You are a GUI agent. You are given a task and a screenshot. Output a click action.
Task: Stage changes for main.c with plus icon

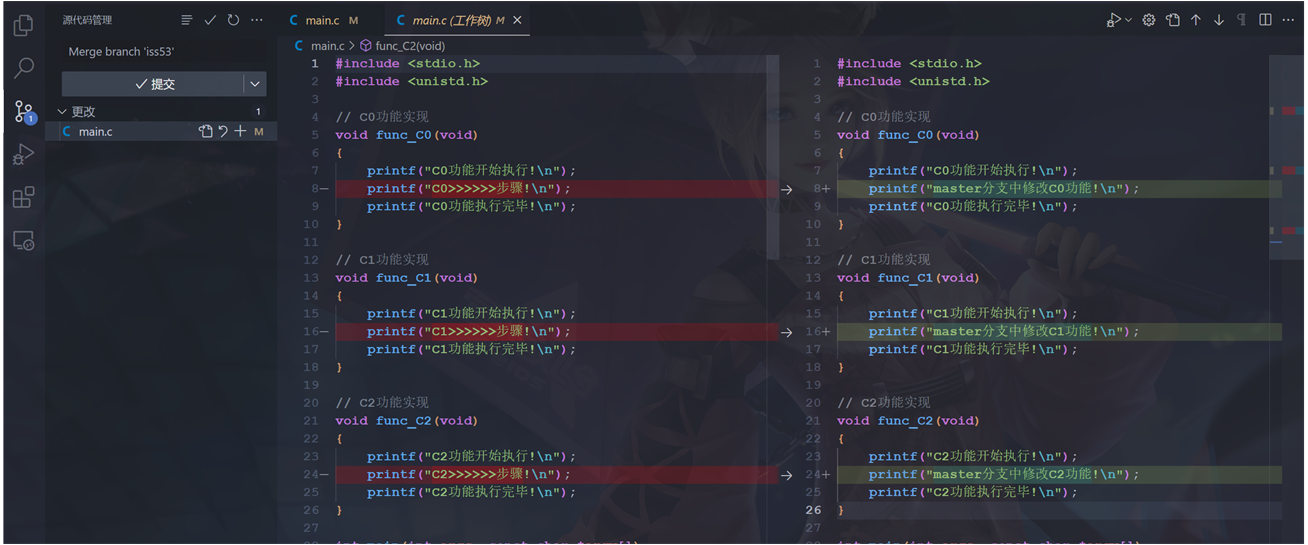click(240, 132)
